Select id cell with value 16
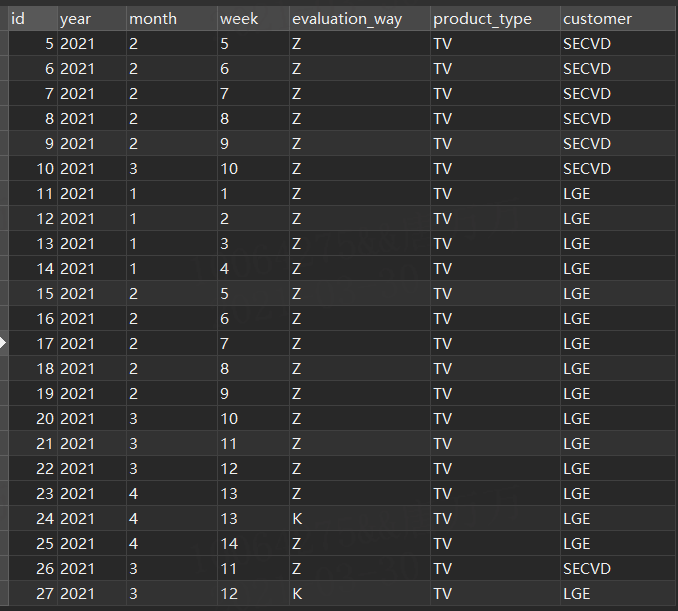This screenshot has width=678, height=611. [33, 319]
